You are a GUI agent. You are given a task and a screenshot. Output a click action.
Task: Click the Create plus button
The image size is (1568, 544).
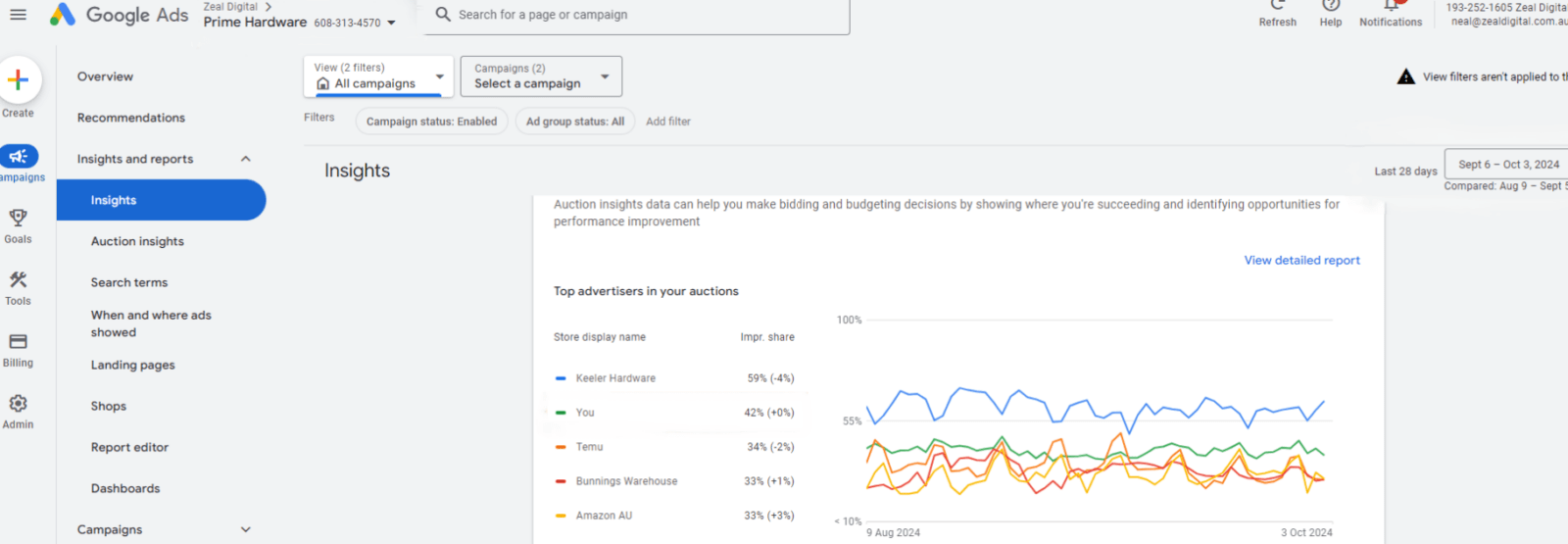click(x=18, y=80)
